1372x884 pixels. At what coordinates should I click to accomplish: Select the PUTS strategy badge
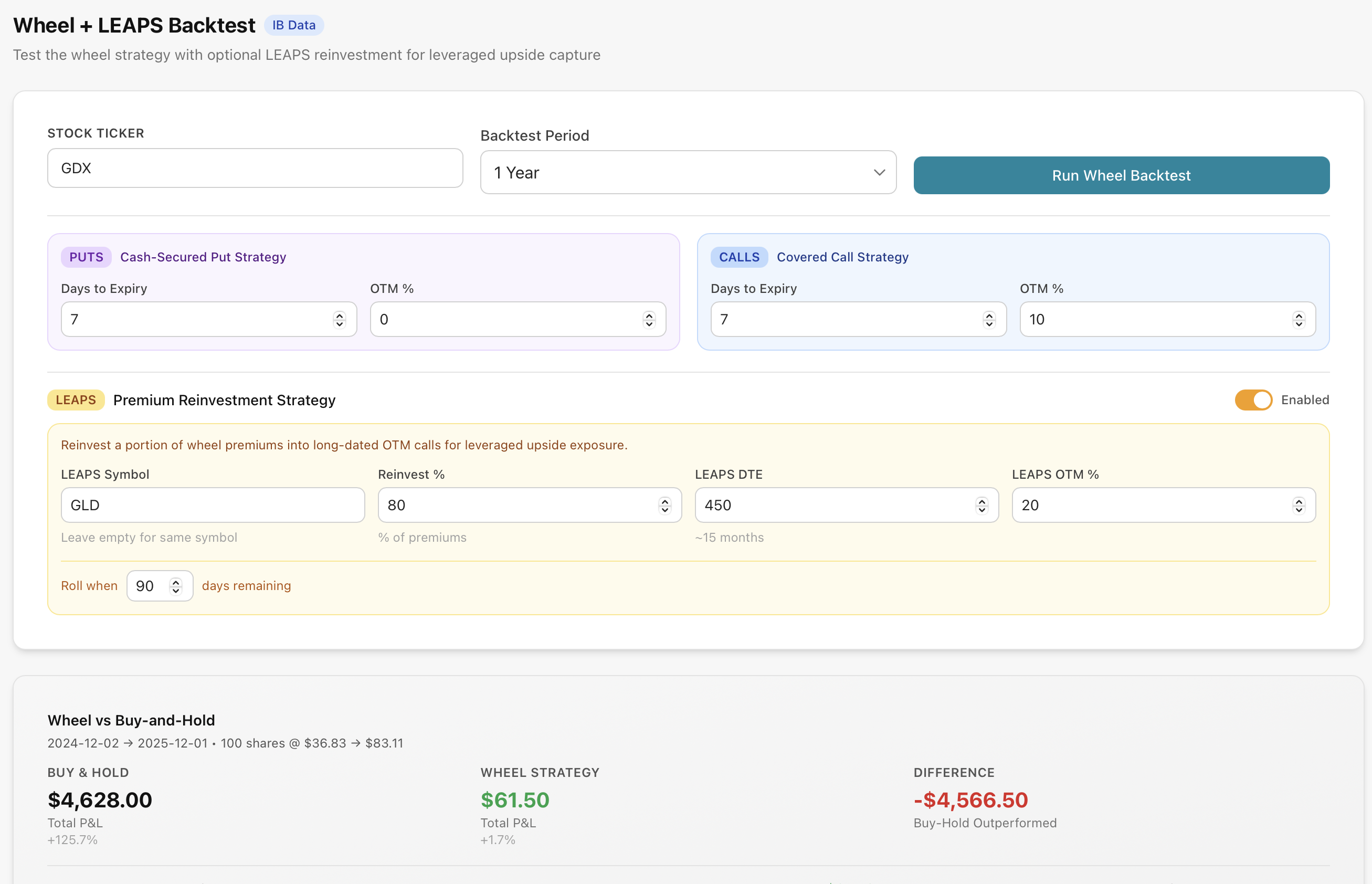click(86, 257)
